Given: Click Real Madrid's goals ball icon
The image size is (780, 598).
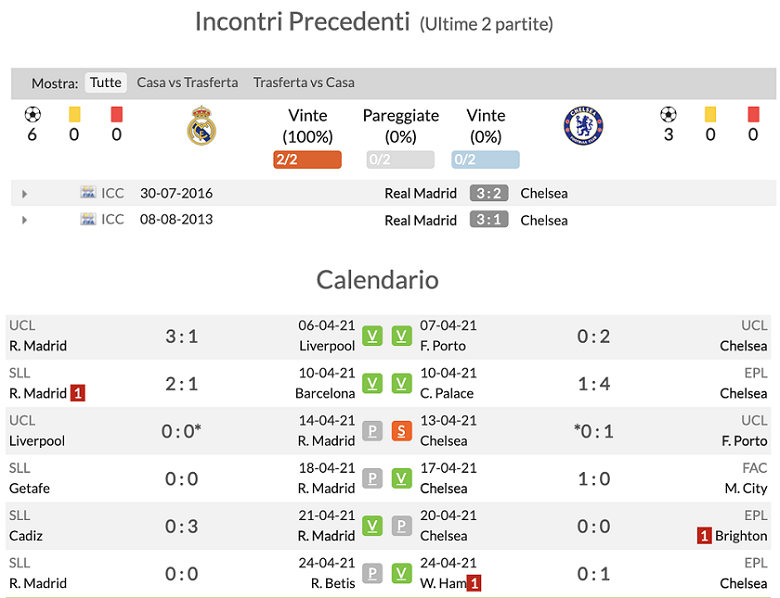Looking at the screenshot, I should (x=32, y=114).
